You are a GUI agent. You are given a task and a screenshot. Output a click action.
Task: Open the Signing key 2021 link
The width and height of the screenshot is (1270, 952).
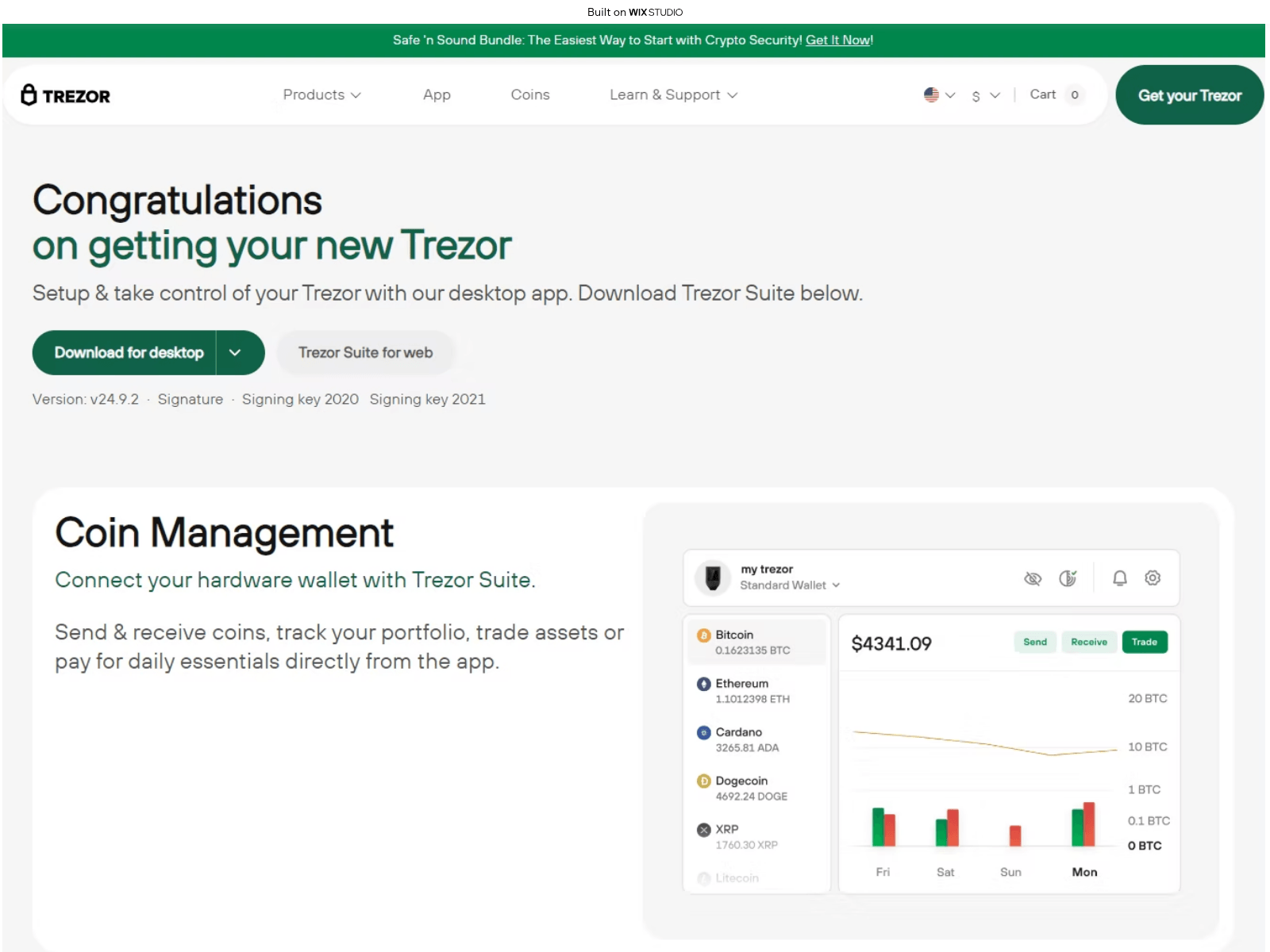pyautogui.click(x=427, y=400)
